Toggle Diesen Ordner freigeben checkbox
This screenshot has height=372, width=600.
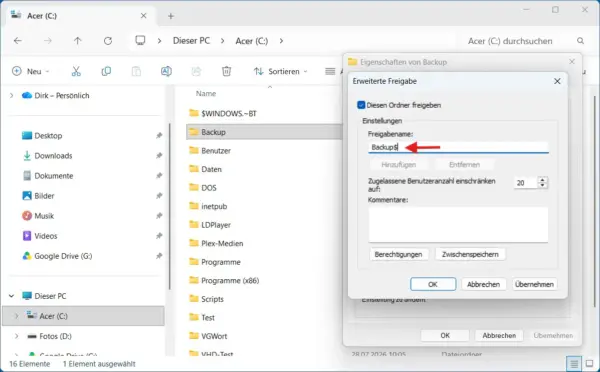[361, 105]
